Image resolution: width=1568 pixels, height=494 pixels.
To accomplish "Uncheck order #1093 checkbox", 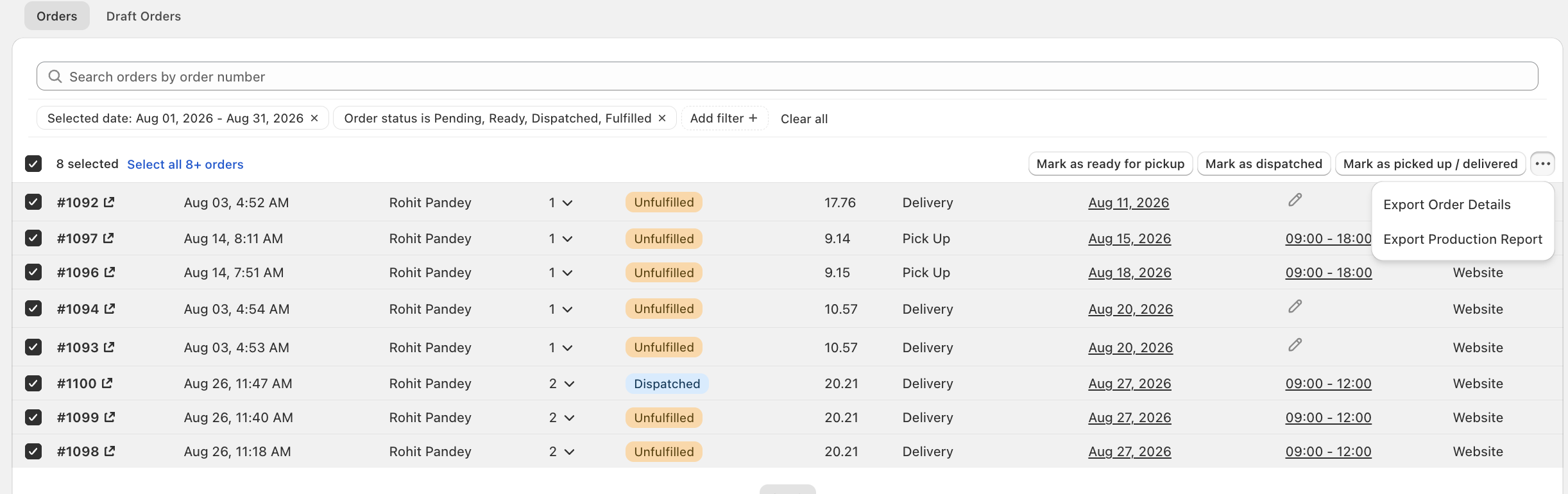I will [33, 347].
